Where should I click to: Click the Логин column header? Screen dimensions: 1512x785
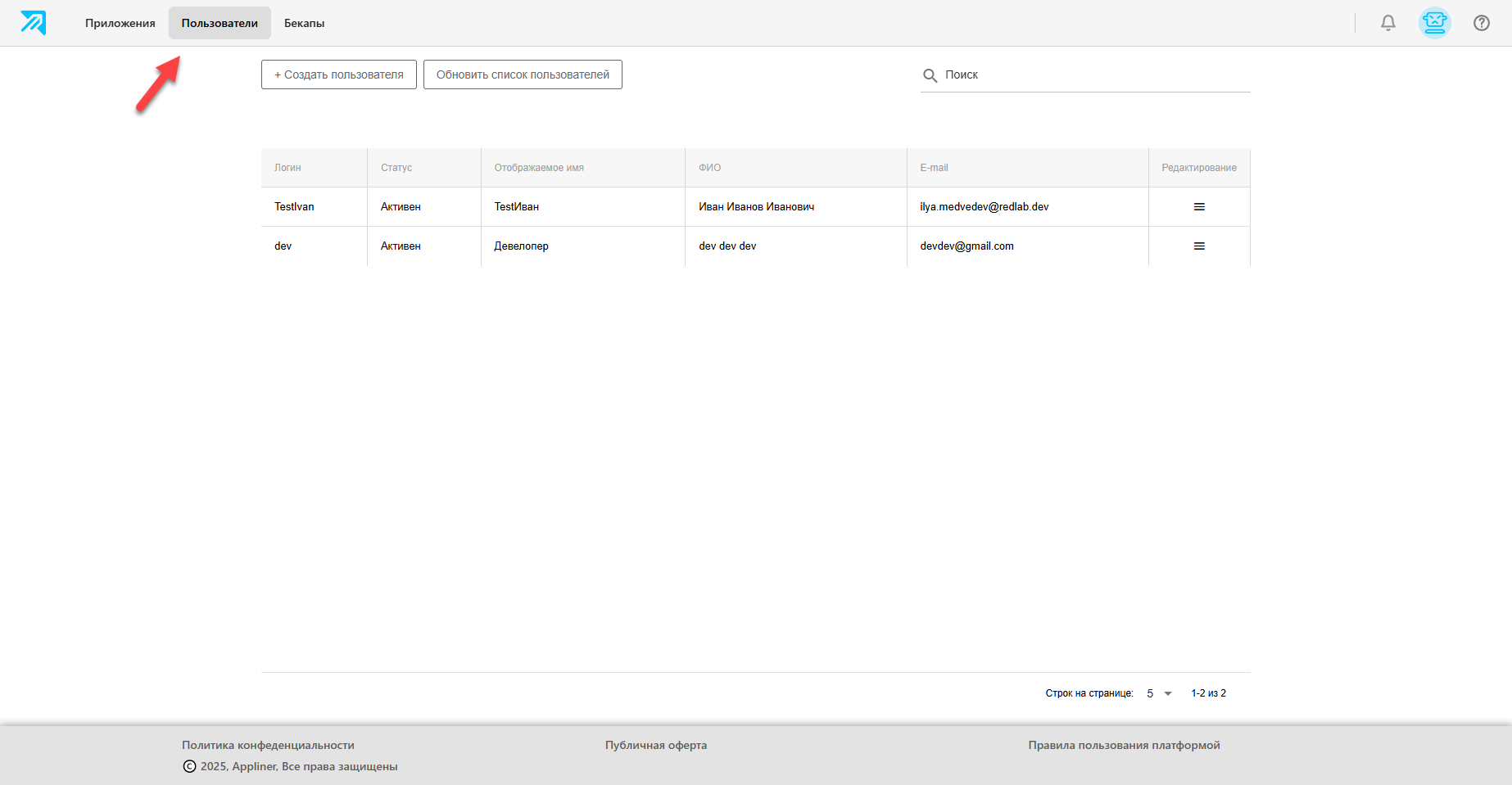point(287,168)
